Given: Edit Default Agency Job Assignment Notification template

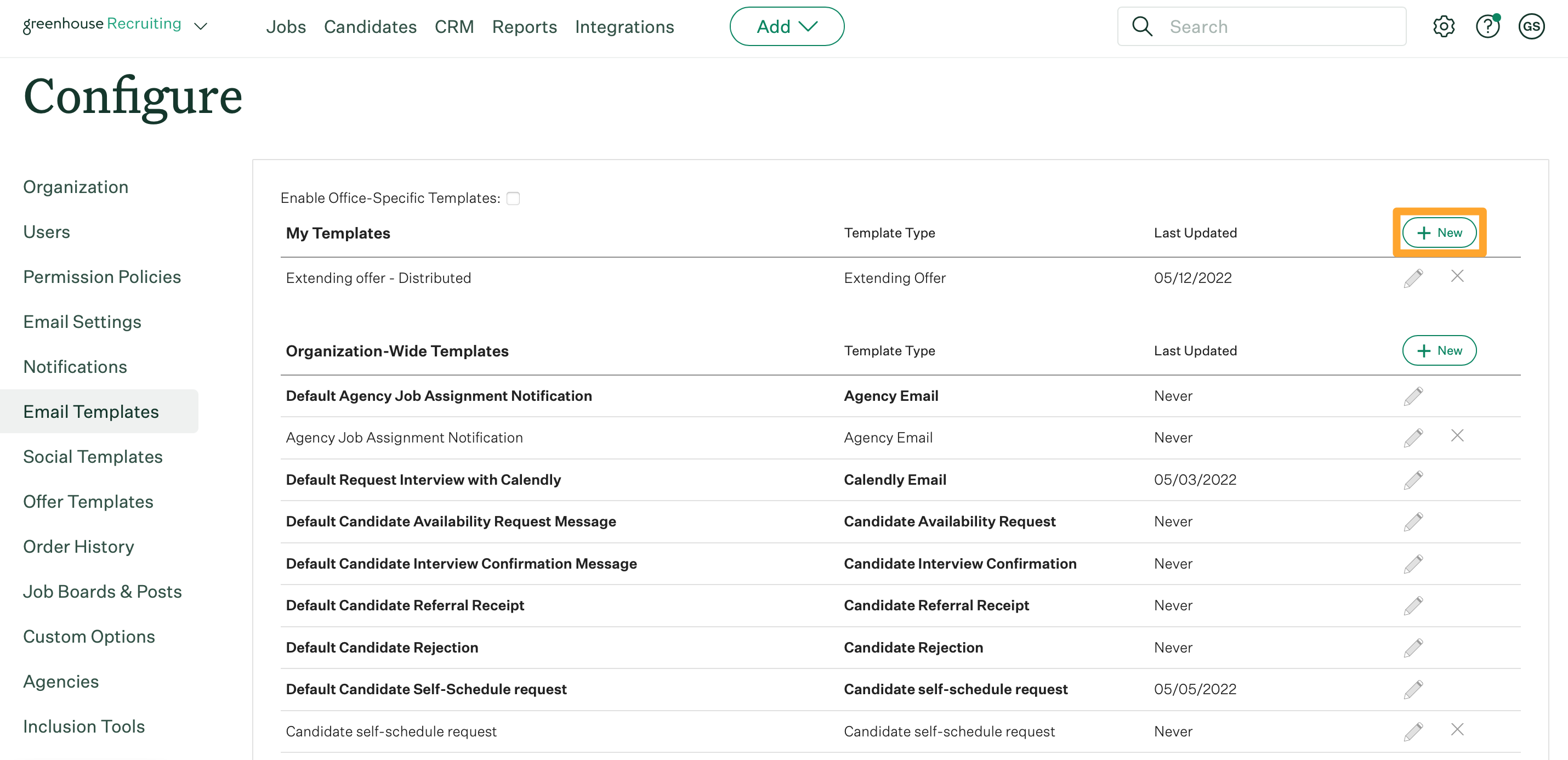Looking at the screenshot, I should [x=1413, y=396].
